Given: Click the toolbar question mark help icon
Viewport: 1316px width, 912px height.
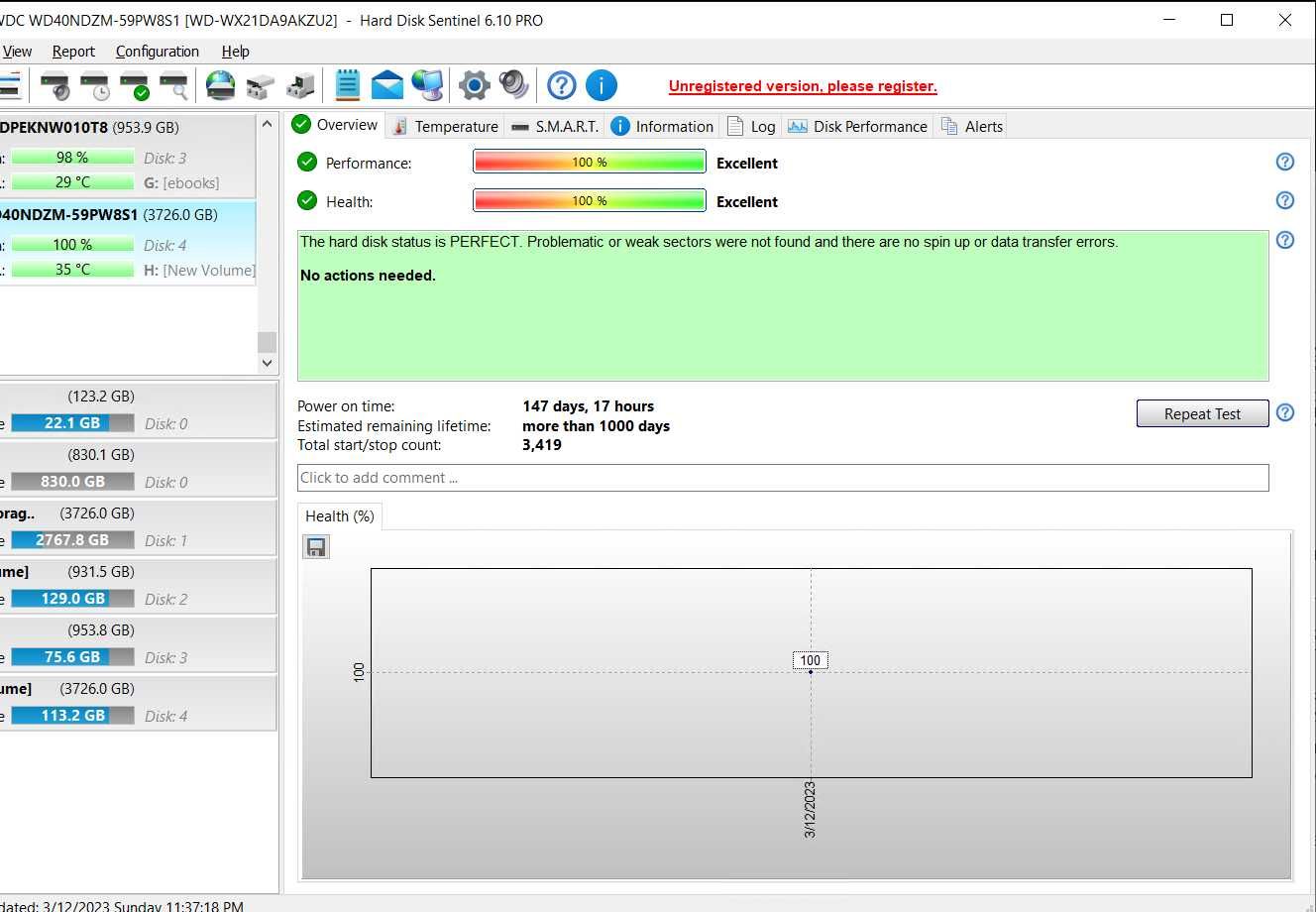Looking at the screenshot, I should [x=562, y=85].
